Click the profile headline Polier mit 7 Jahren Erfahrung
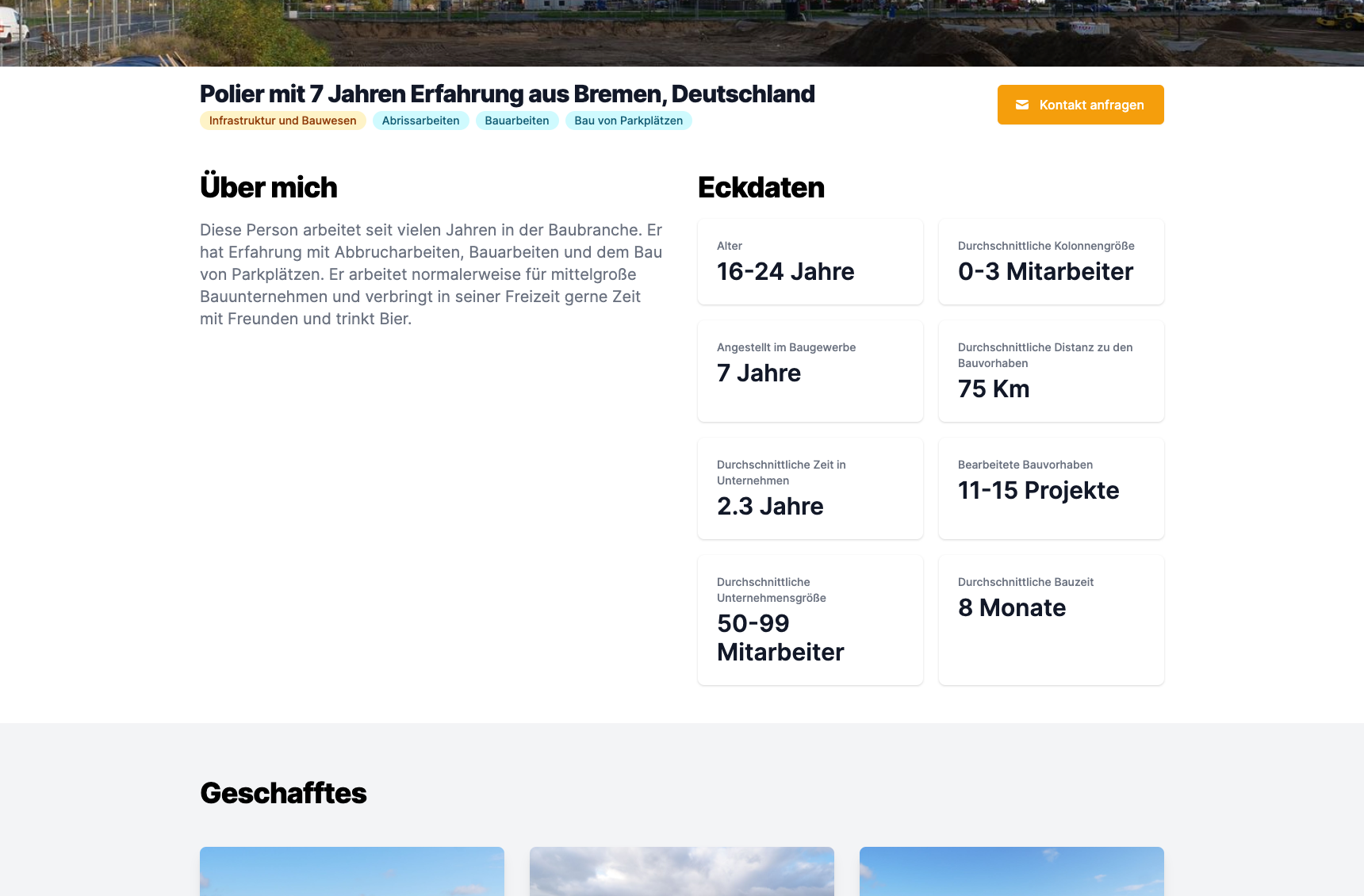1364x896 pixels. click(x=508, y=94)
